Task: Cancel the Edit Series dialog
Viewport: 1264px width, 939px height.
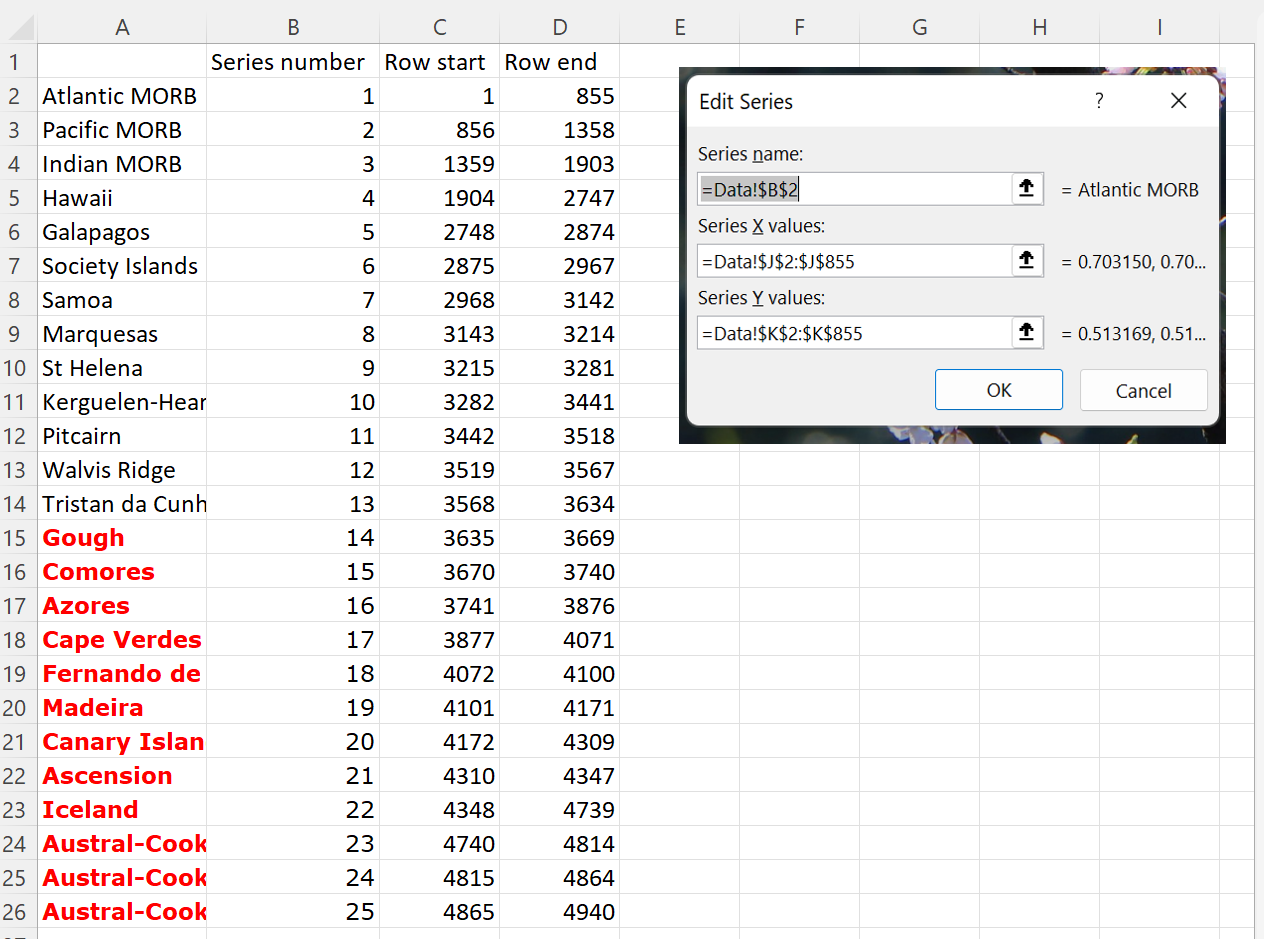Action: click(1144, 390)
